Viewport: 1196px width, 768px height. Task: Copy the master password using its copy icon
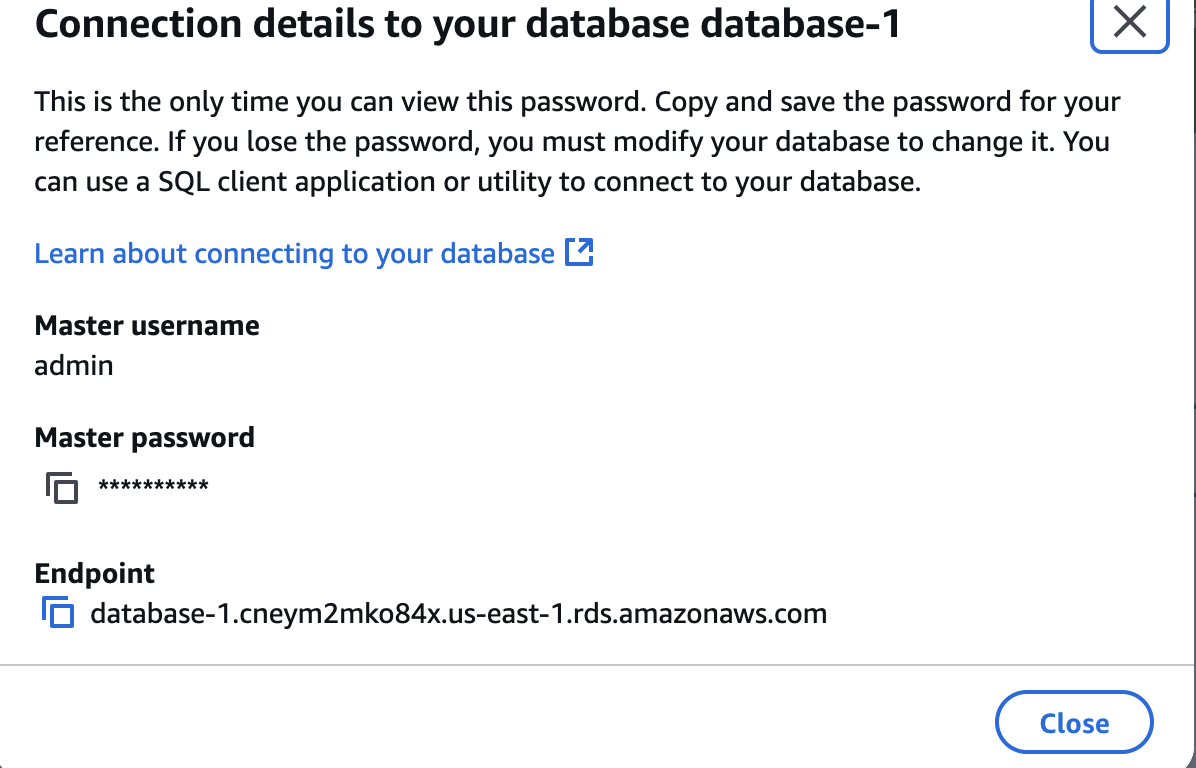(x=62, y=488)
